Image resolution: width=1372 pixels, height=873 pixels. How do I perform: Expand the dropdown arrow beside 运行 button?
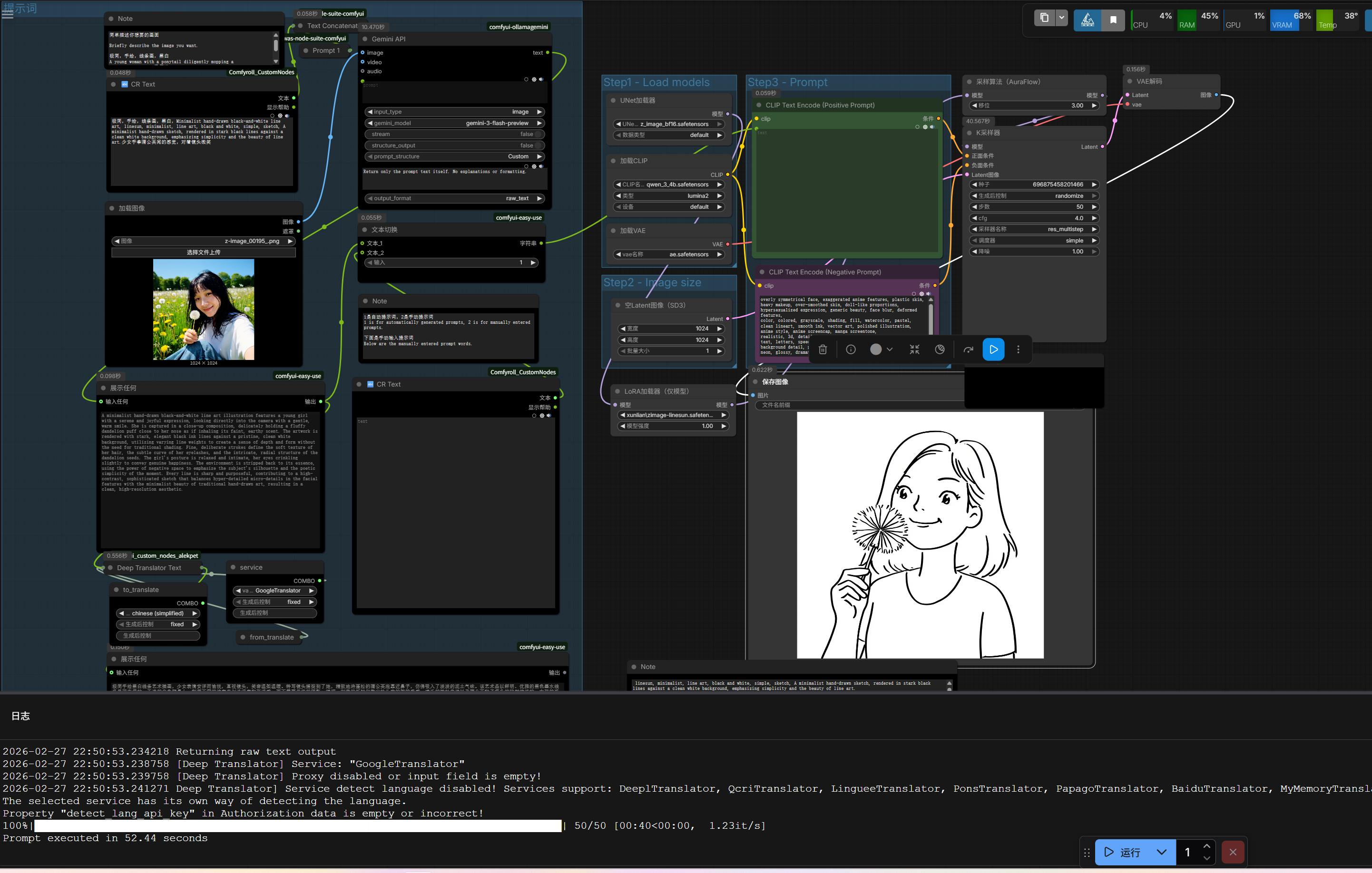click(x=1162, y=852)
